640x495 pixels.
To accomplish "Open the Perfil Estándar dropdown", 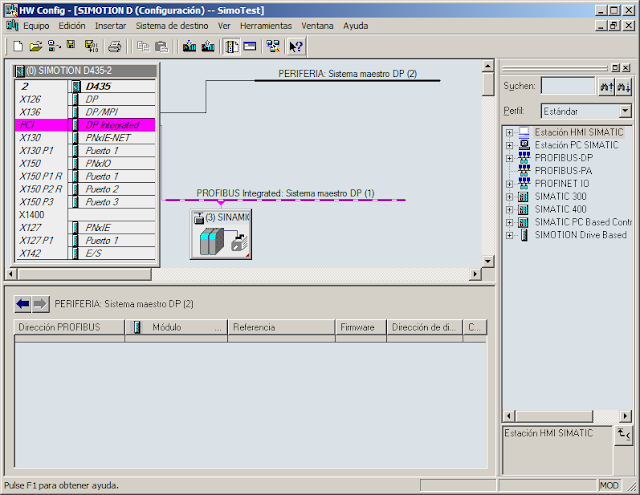I will click(x=625, y=111).
